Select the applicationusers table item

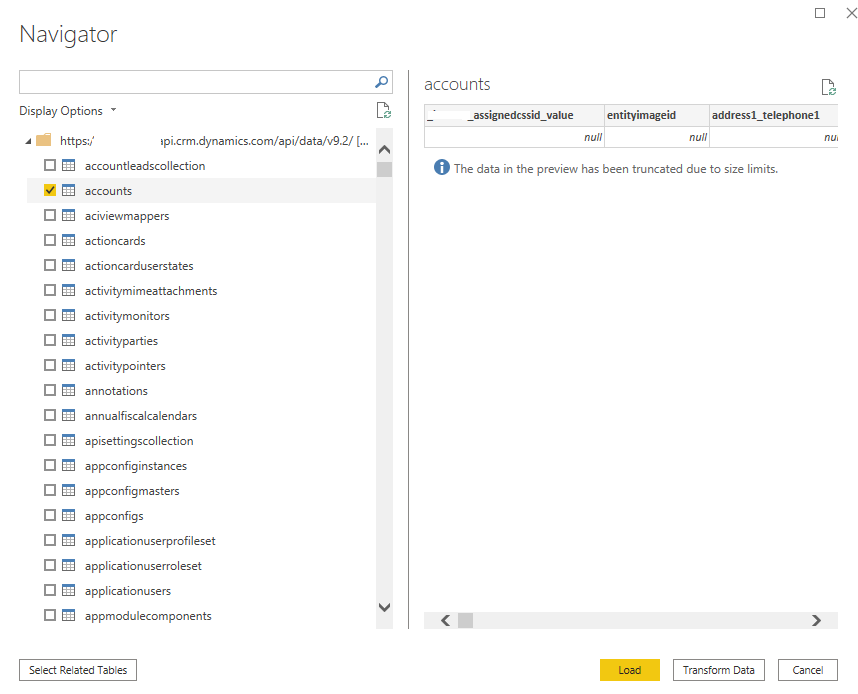point(128,591)
